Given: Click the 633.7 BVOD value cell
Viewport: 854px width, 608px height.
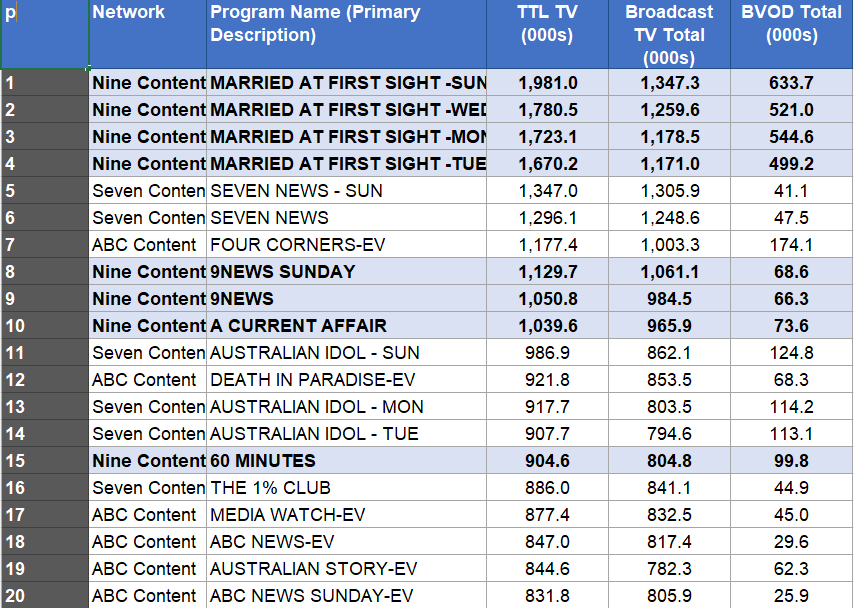Looking at the screenshot, I should [x=792, y=83].
